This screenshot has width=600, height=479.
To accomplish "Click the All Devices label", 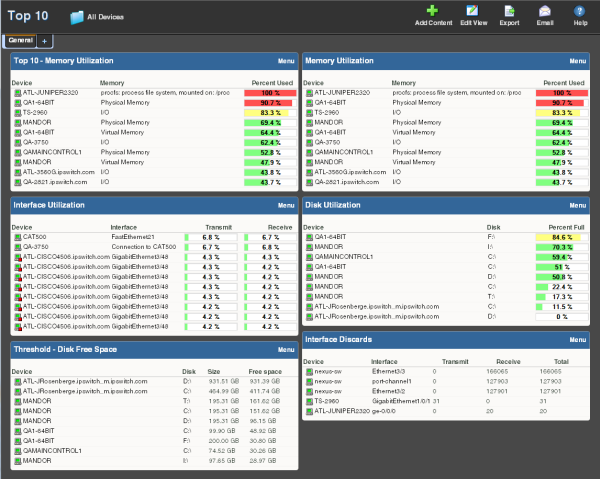I will [x=105, y=17].
